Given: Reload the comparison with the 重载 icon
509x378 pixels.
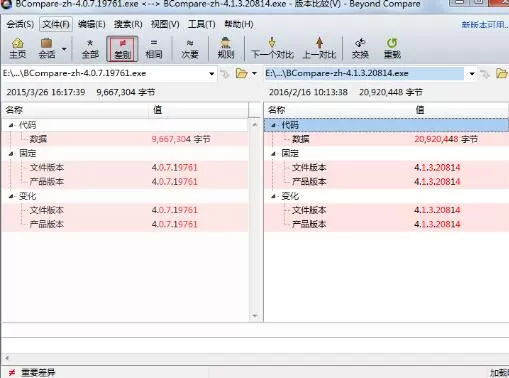Looking at the screenshot, I should point(392,49).
